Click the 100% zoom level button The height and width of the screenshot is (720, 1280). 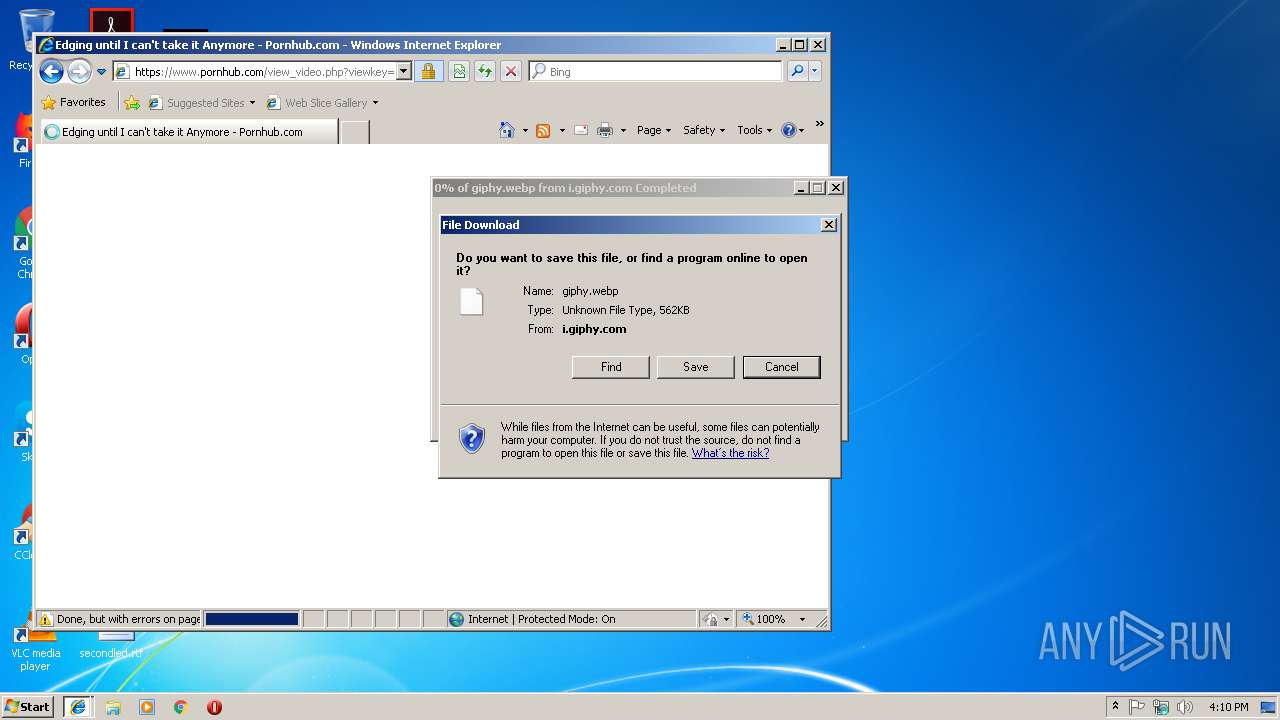coord(764,619)
